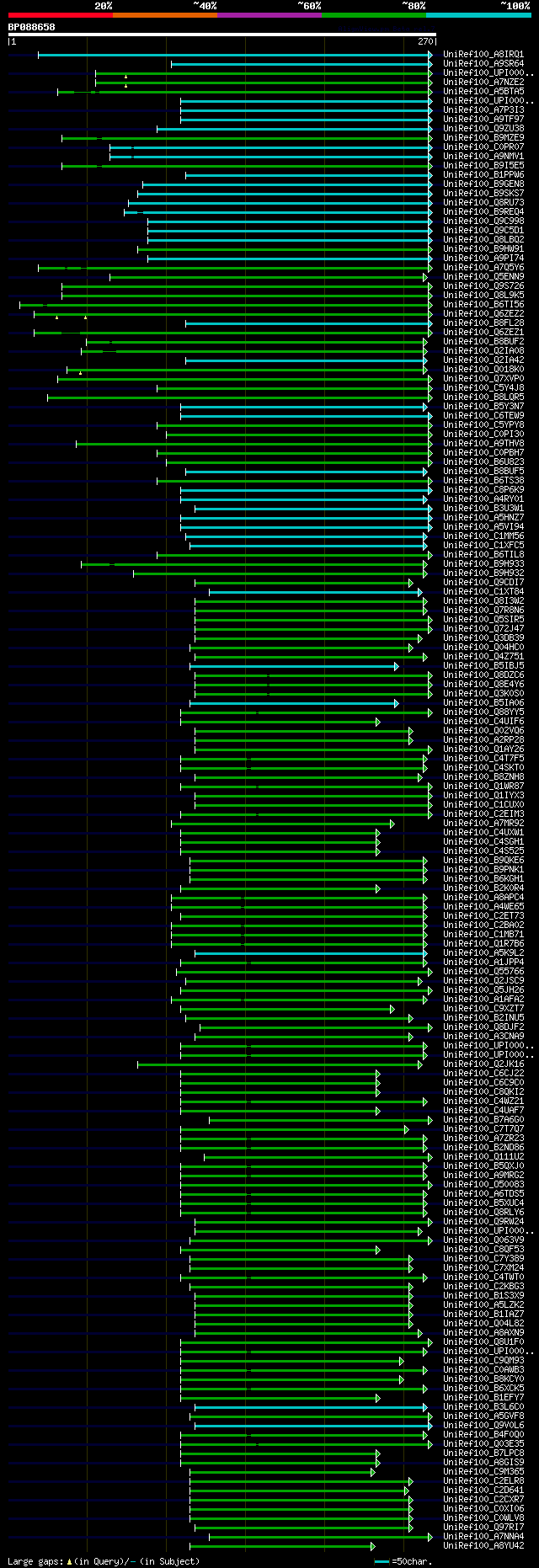Select the UniRef100_Q2JK16 label
Image resolution: width=539 pixels, height=1568 pixels.
pyautogui.click(x=483, y=1064)
